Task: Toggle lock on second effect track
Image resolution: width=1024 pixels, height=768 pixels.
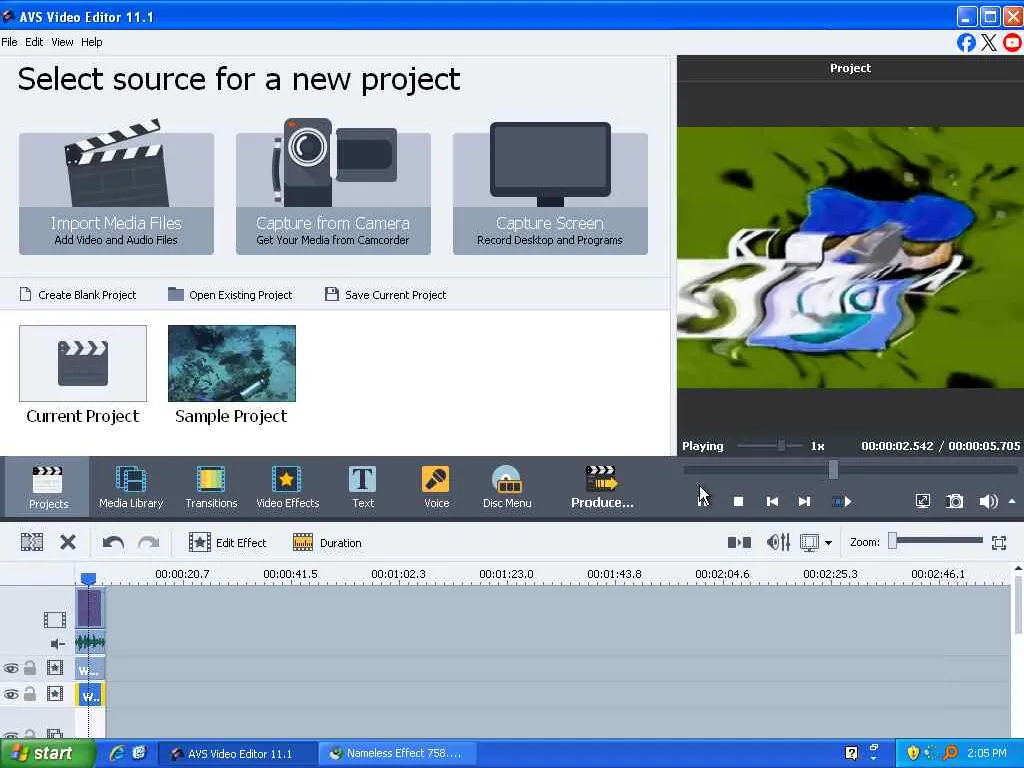Action: coord(30,694)
